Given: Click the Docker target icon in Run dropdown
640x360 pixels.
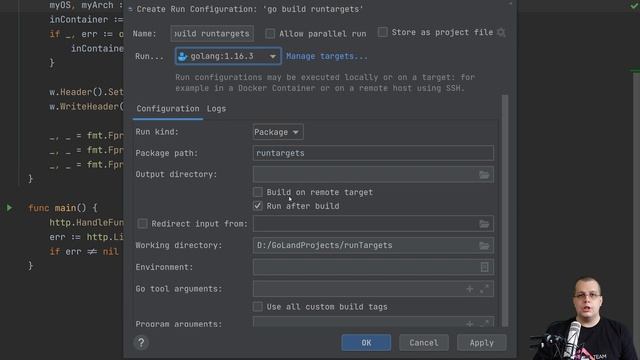Looking at the screenshot, I should 182,56.
